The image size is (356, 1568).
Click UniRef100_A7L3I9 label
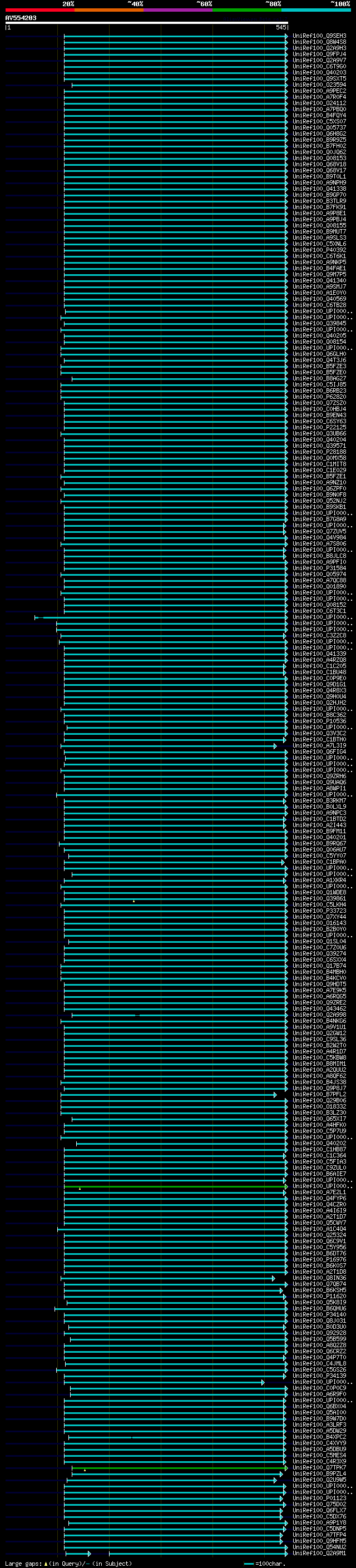[x=319, y=746]
